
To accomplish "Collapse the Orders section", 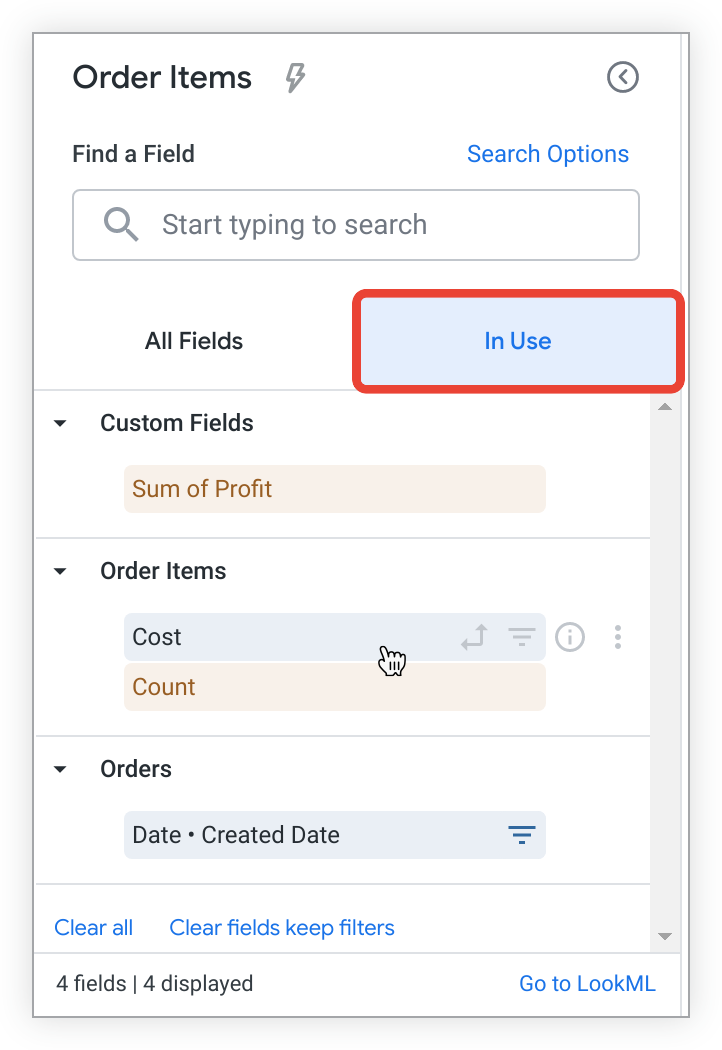I will coord(59,768).
